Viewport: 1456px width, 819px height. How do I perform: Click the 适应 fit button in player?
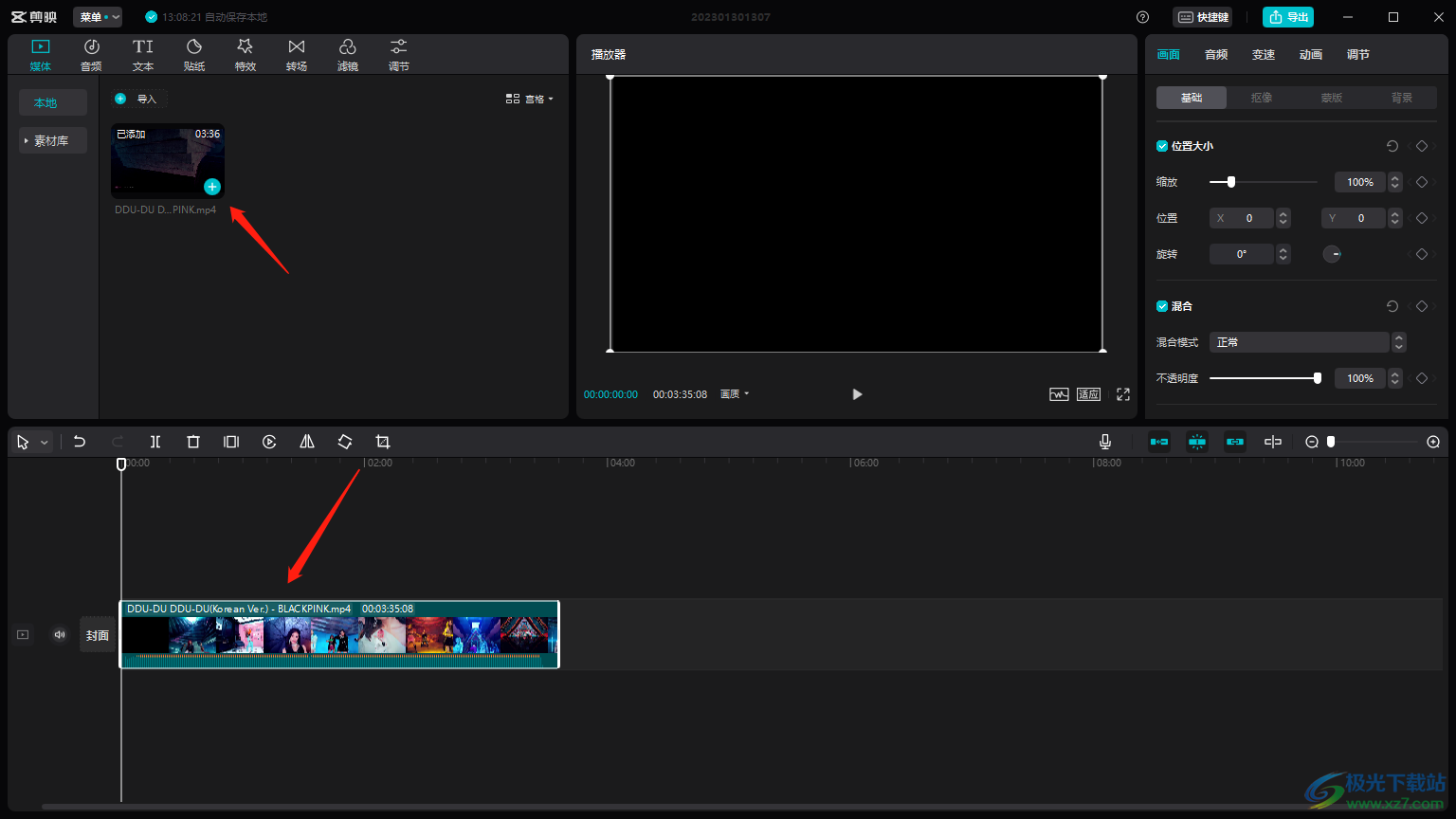tap(1088, 394)
